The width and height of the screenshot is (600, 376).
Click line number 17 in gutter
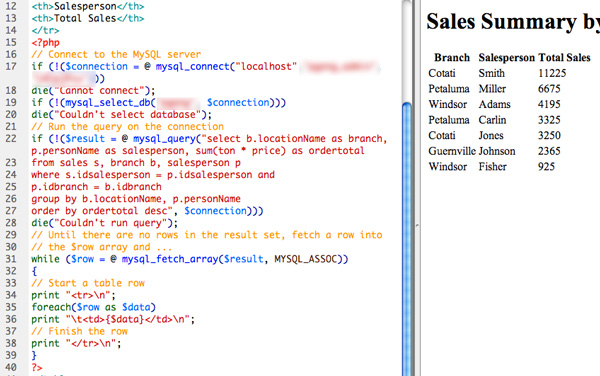[11, 67]
